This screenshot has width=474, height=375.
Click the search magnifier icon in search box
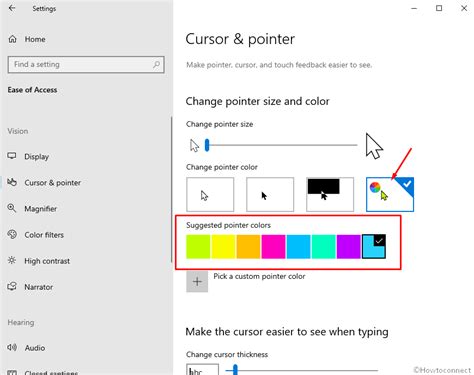156,64
